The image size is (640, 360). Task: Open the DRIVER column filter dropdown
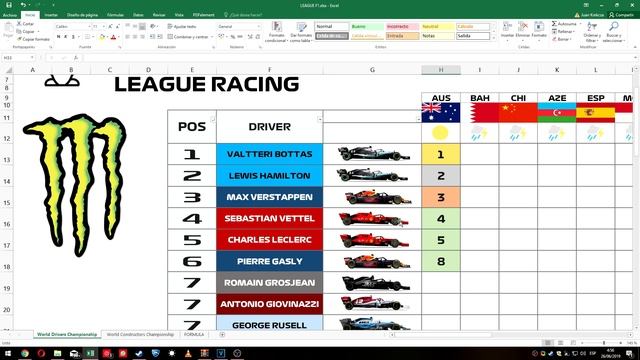[320, 119]
